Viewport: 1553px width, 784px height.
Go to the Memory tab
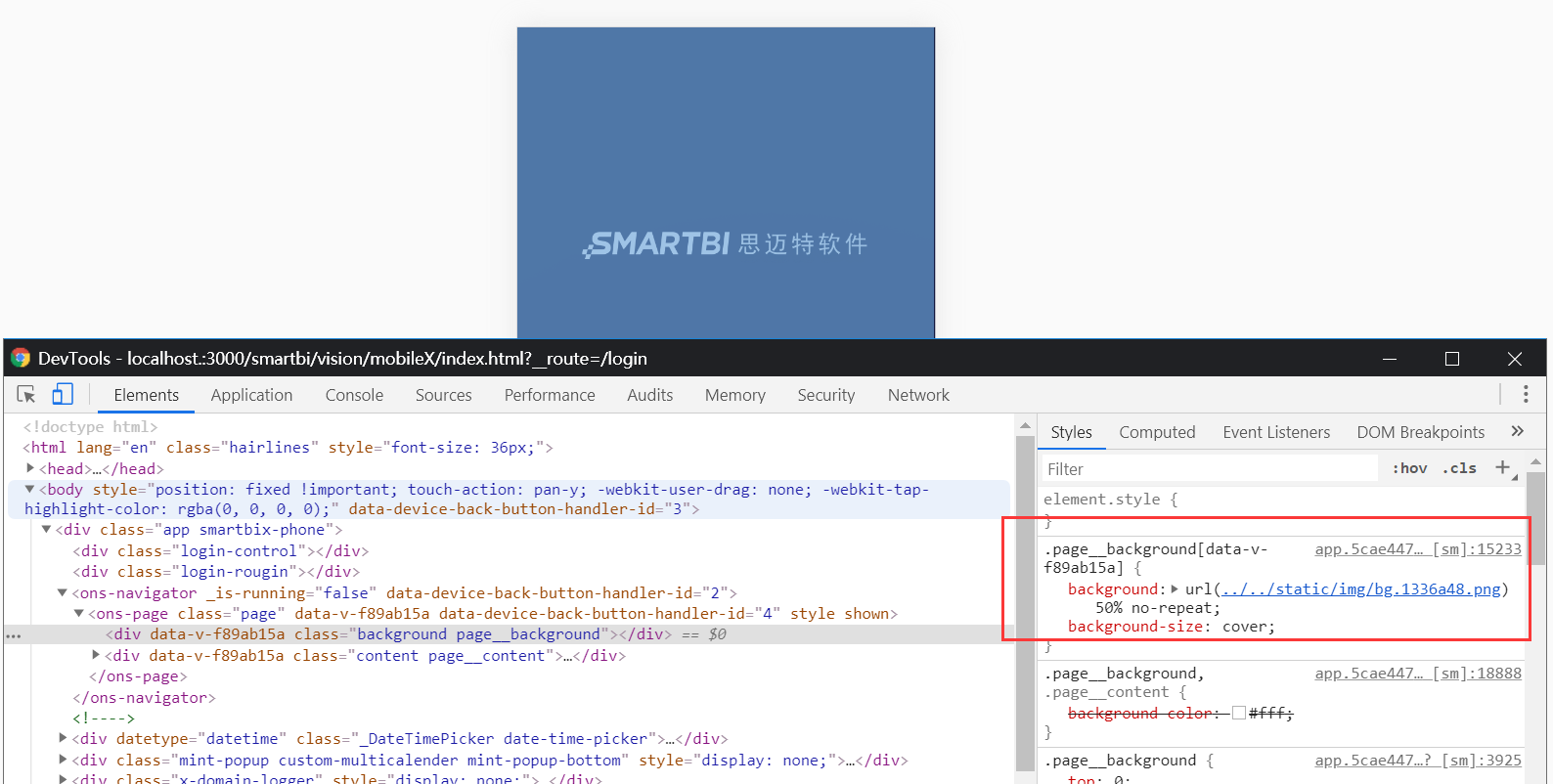click(x=735, y=395)
